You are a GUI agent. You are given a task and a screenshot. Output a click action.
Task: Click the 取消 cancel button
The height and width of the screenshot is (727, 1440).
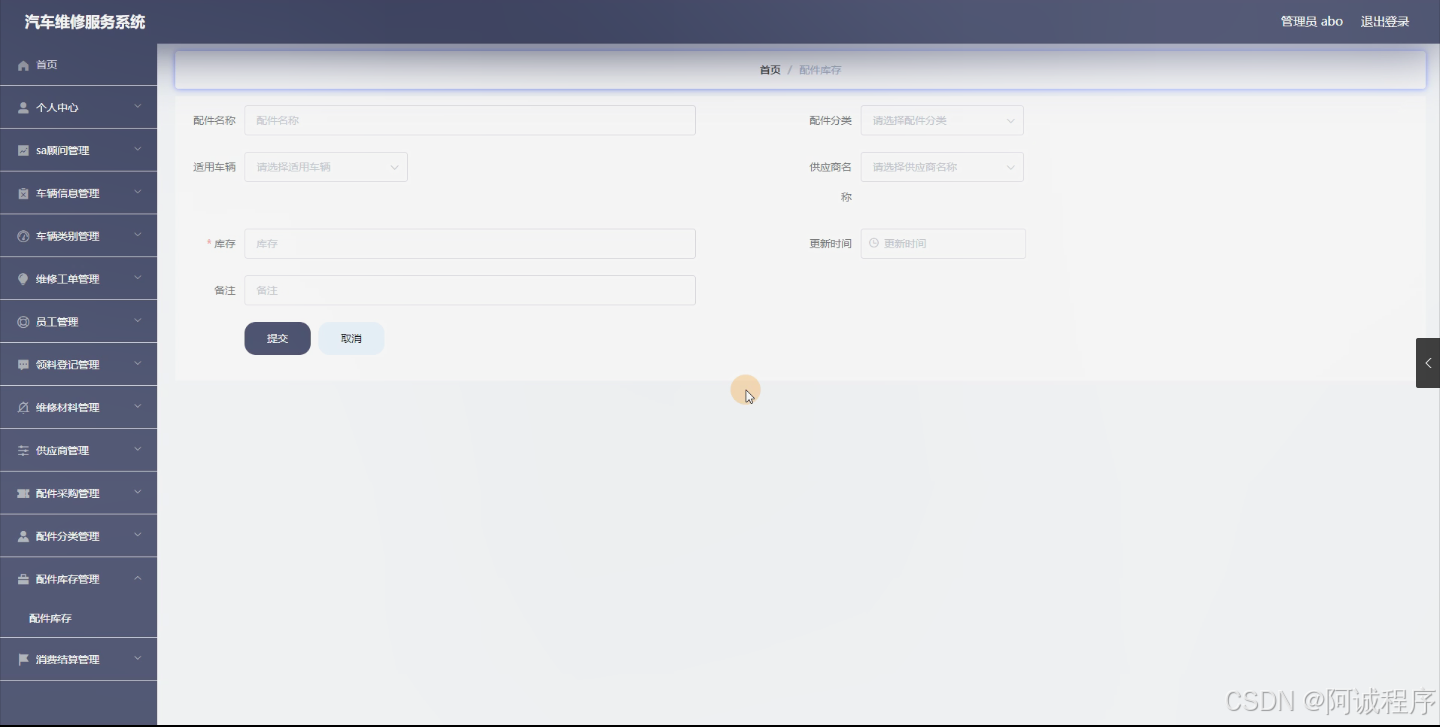351,339
